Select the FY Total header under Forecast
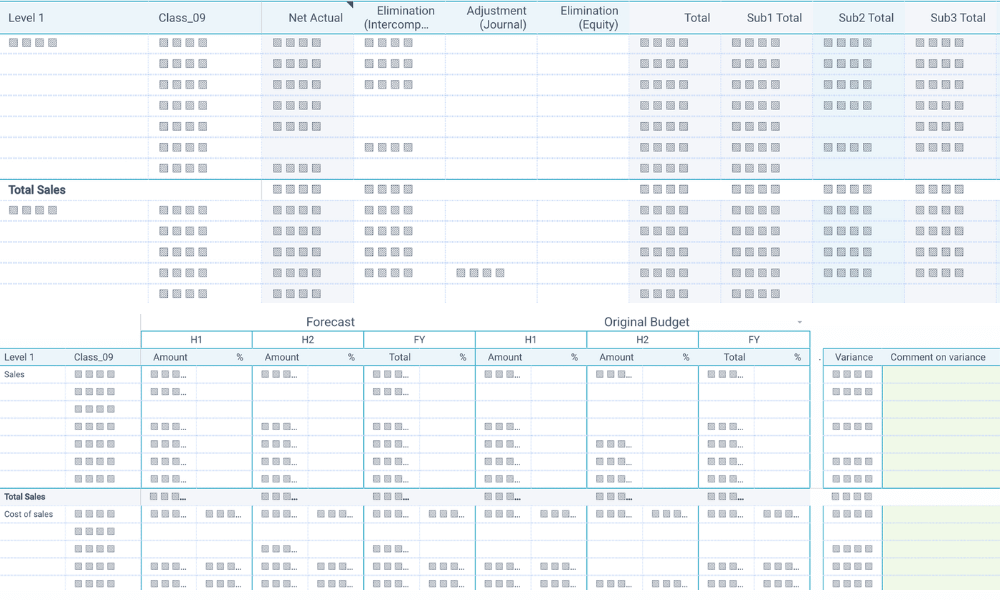 [400, 357]
